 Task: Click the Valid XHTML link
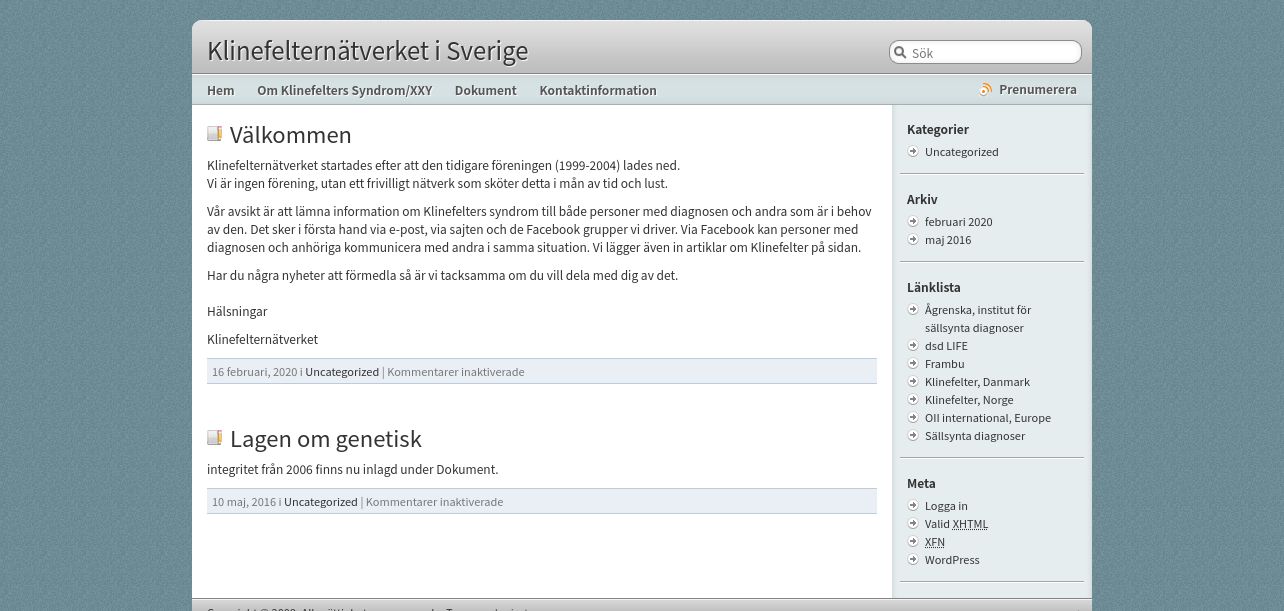pos(956,524)
